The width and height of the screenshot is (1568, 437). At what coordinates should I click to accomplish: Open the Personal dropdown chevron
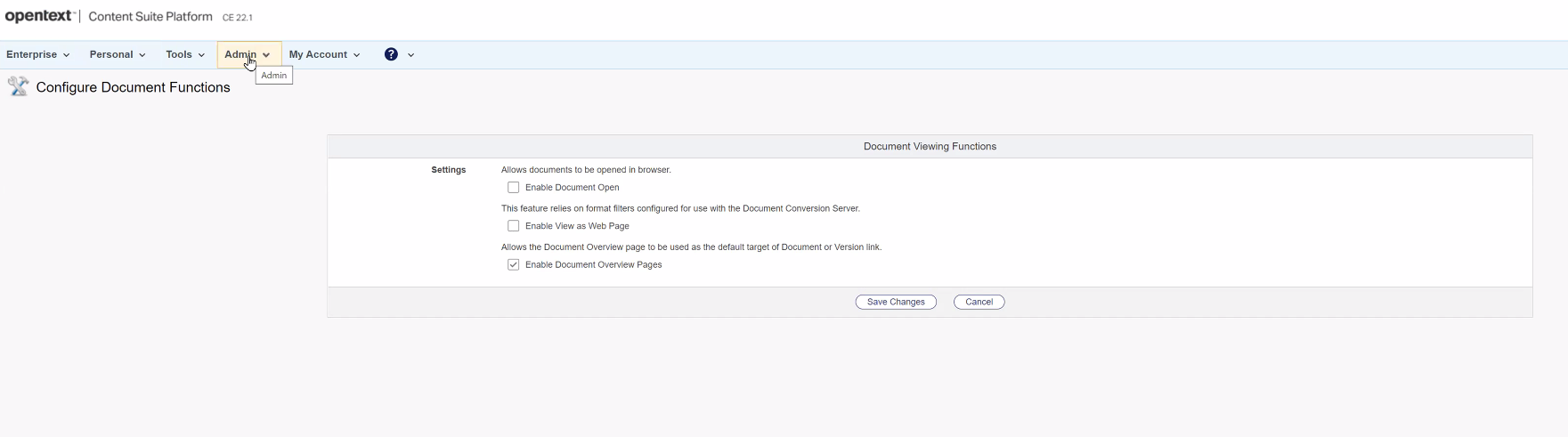click(x=142, y=55)
